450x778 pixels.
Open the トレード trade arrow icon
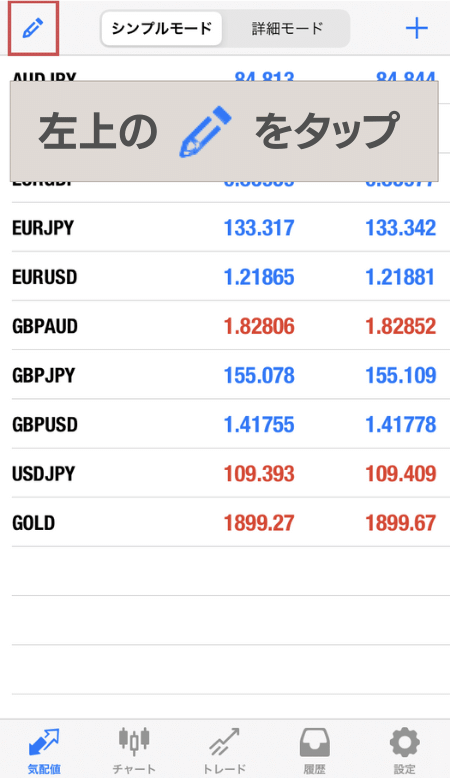(x=224, y=742)
